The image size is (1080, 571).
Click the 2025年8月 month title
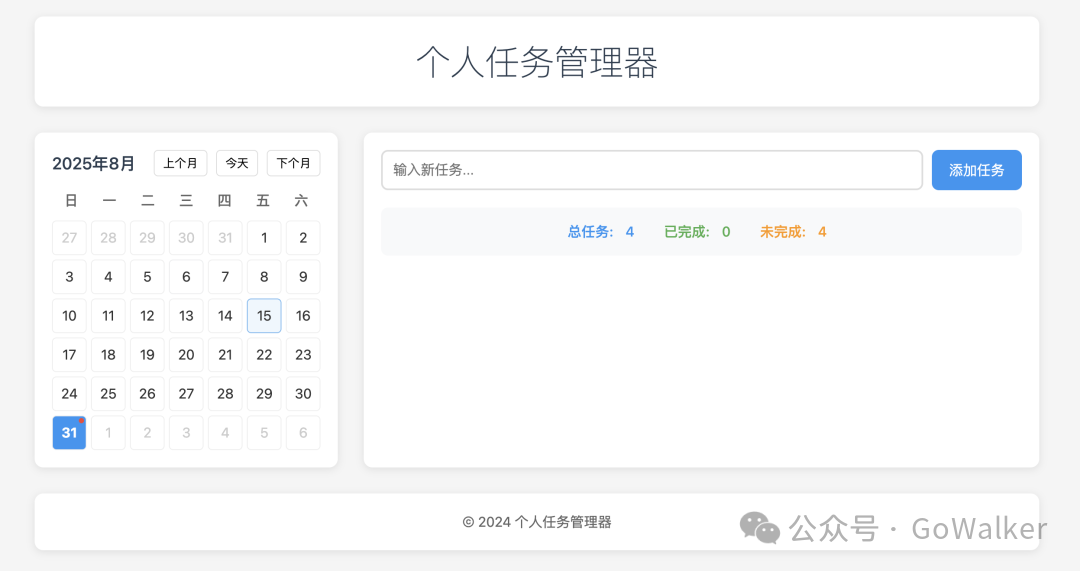94,164
